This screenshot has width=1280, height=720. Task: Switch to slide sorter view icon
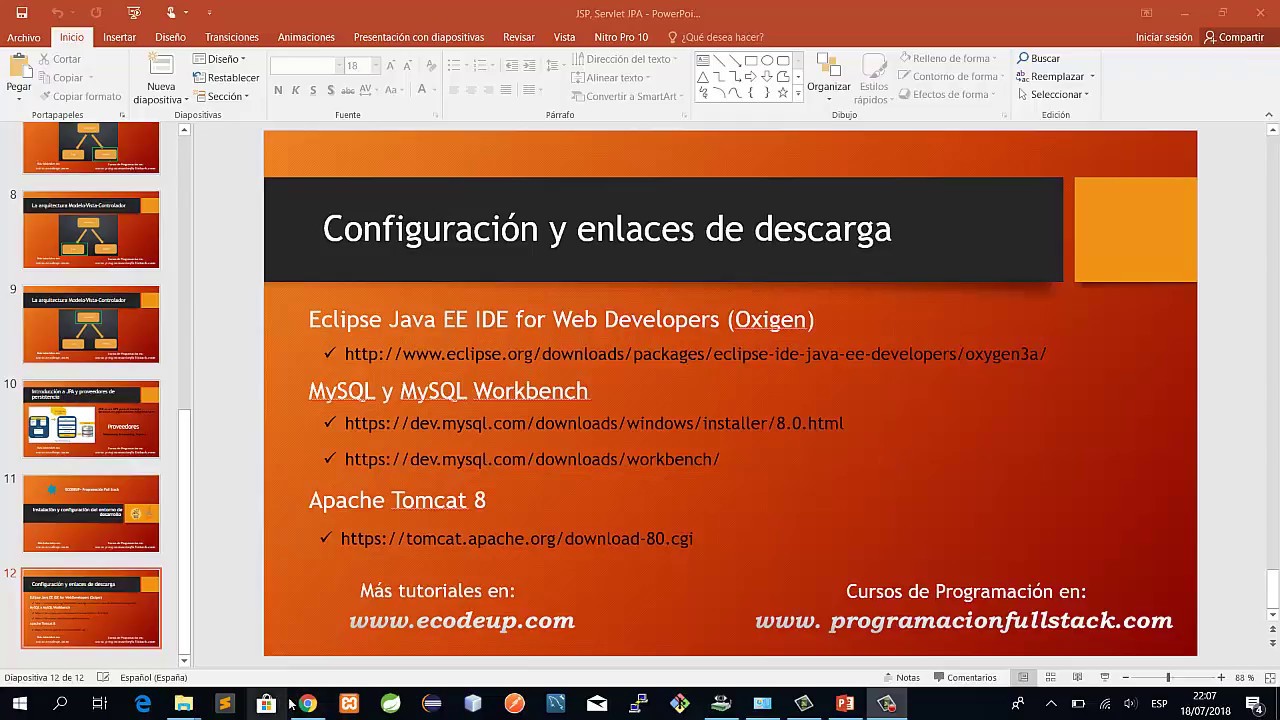(1050, 677)
